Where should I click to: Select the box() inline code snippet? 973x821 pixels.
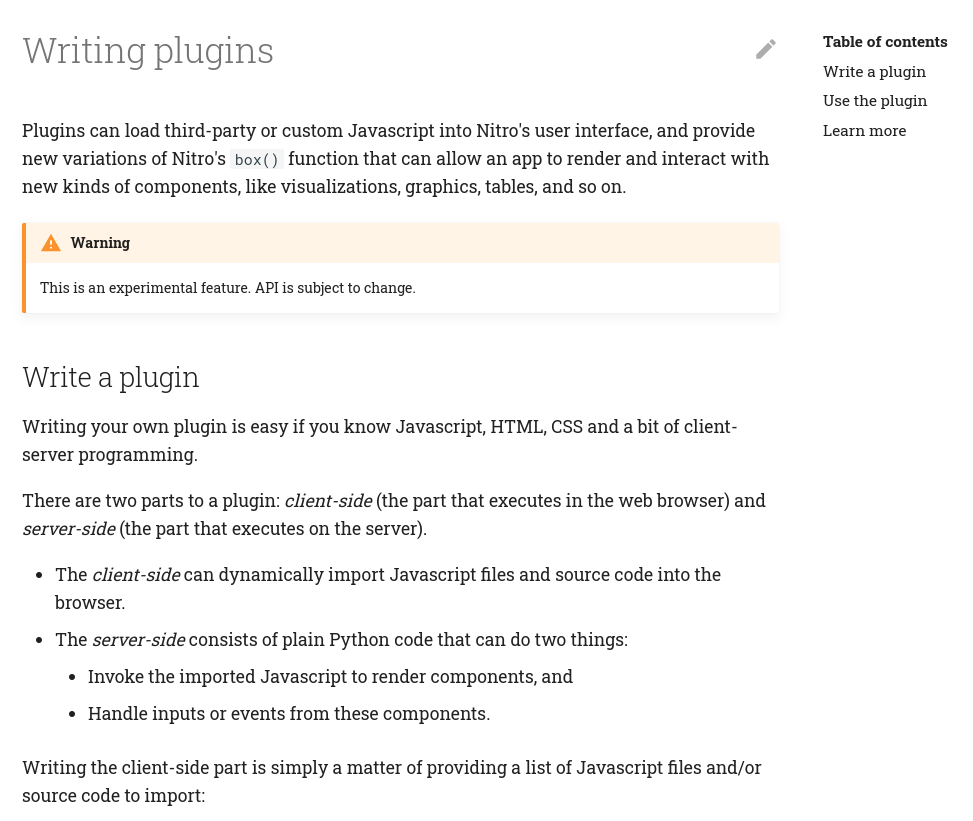256,159
